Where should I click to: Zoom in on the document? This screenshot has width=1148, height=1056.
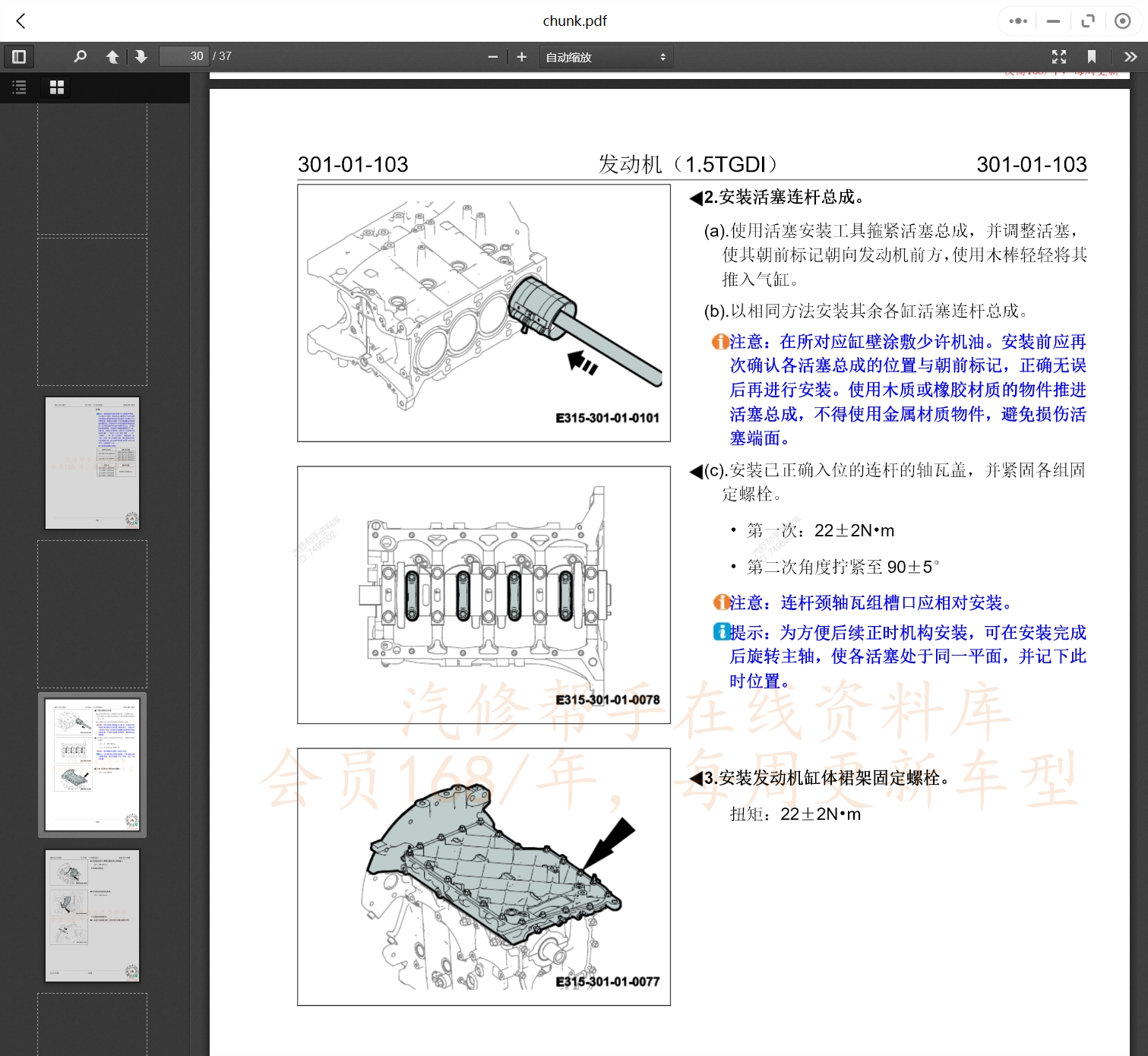pyautogui.click(x=521, y=56)
